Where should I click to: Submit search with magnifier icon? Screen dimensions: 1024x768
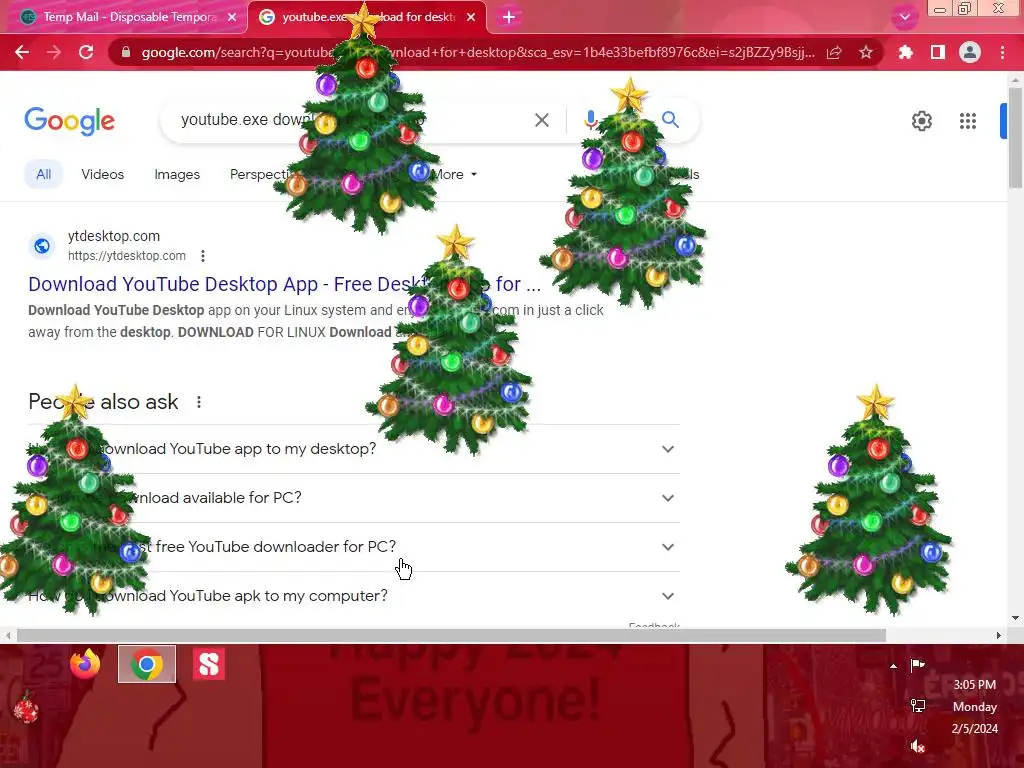670,120
